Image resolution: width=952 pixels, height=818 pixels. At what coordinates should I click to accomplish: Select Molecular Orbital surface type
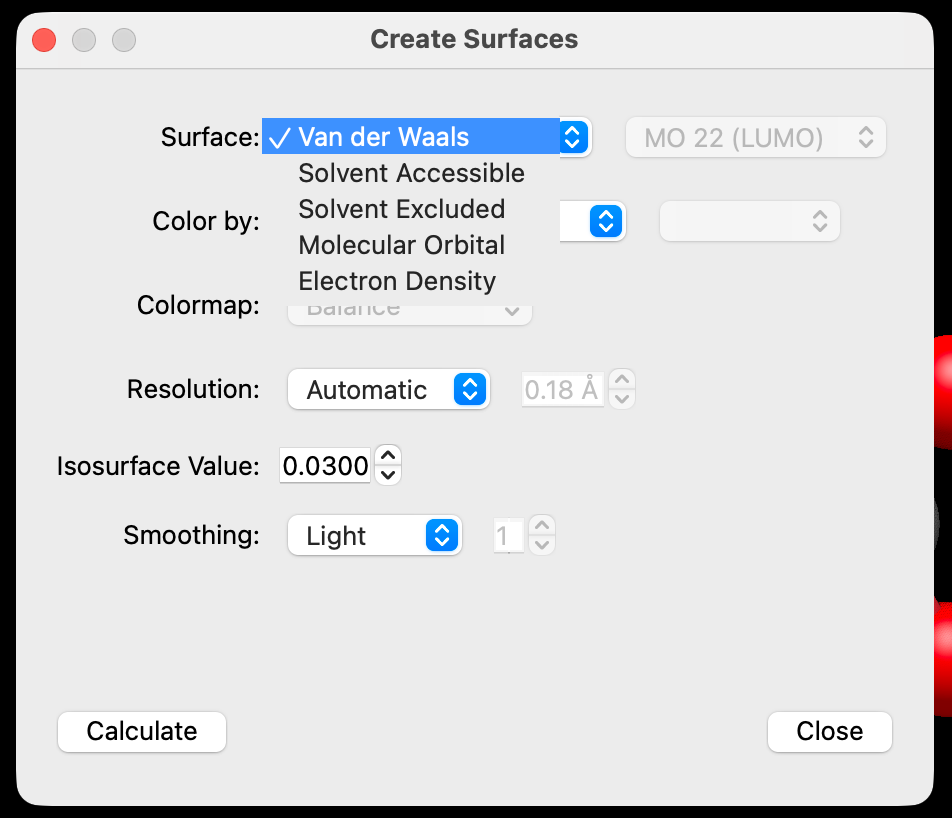(401, 245)
